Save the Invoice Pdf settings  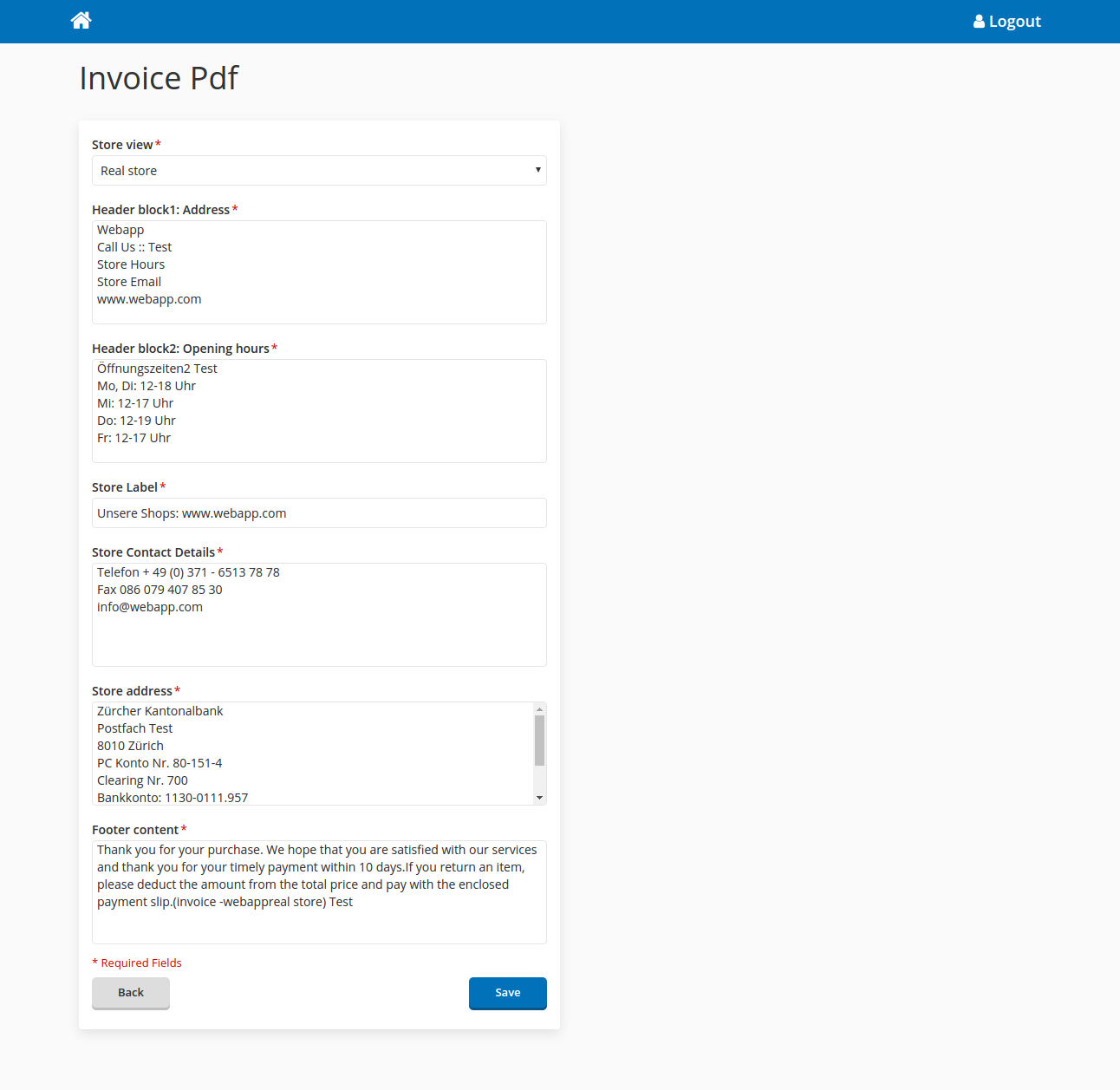point(507,993)
